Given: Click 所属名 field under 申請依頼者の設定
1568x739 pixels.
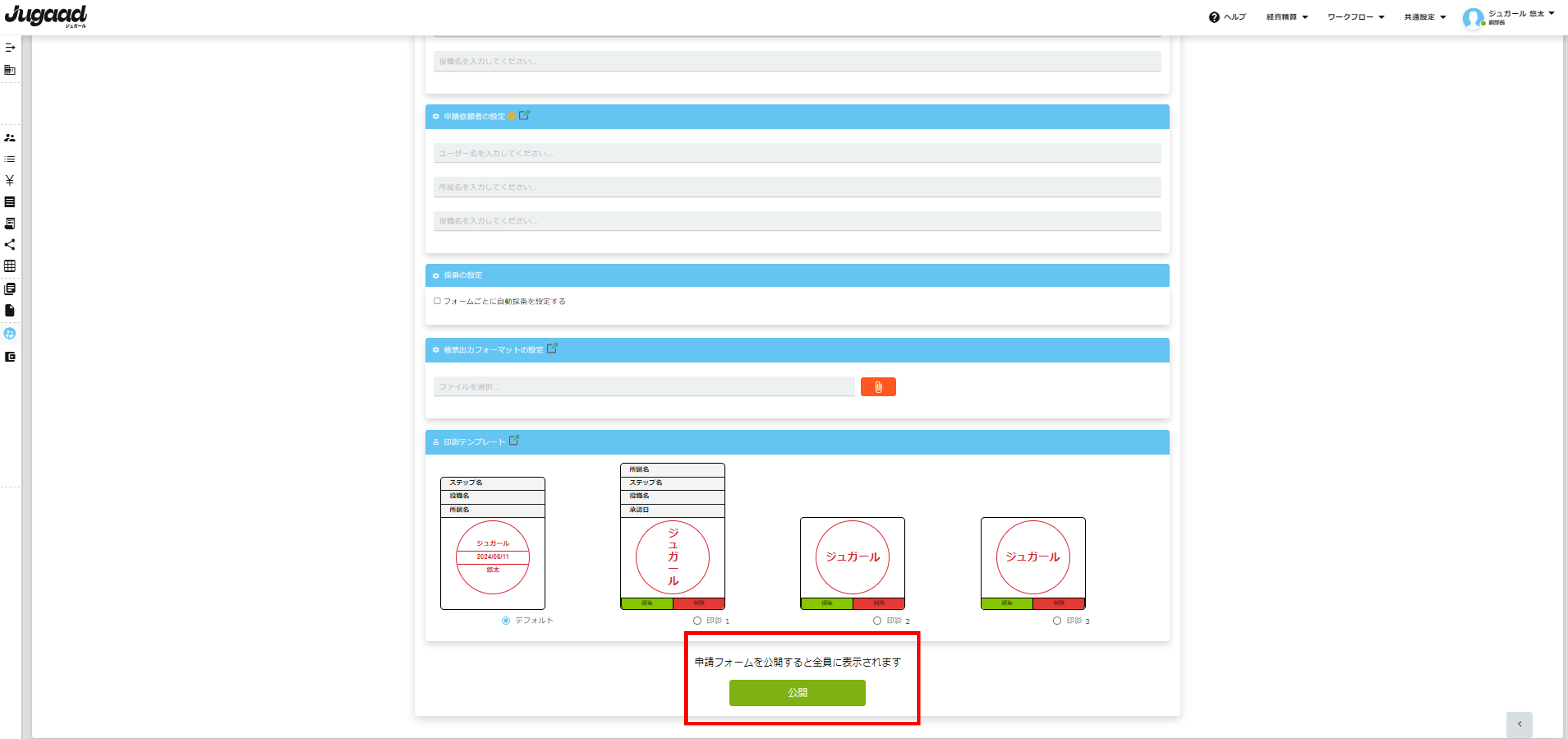Looking at the screenshot, I should tap(797, 188).
